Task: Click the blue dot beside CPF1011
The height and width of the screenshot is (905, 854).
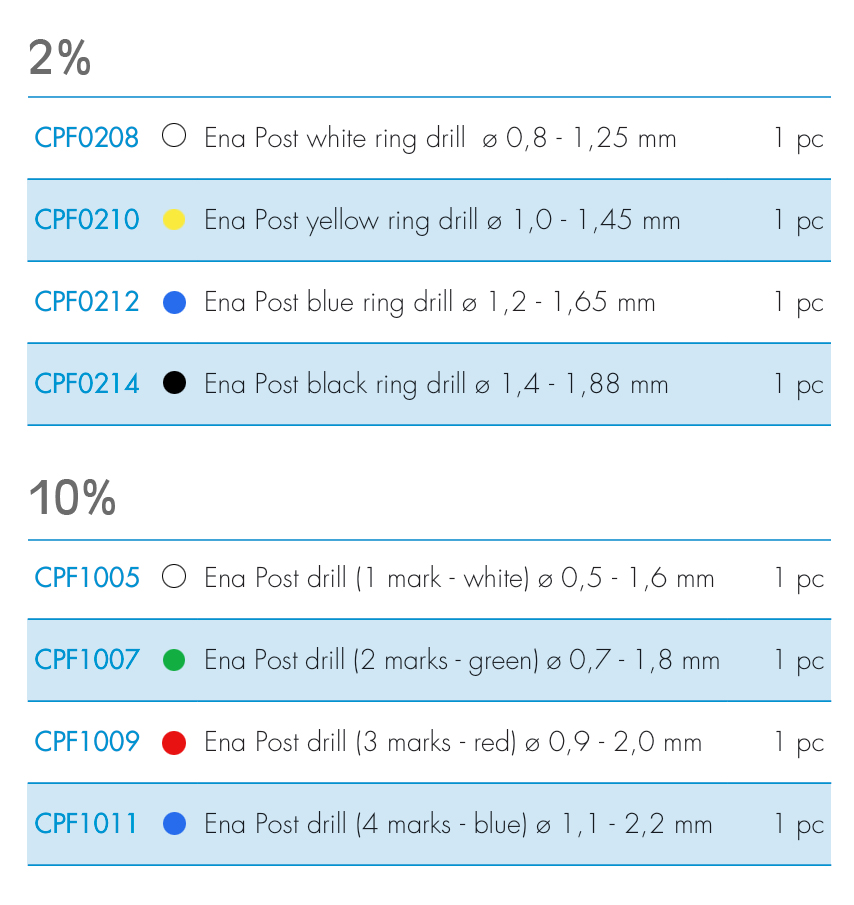Action: coord(174,824)
